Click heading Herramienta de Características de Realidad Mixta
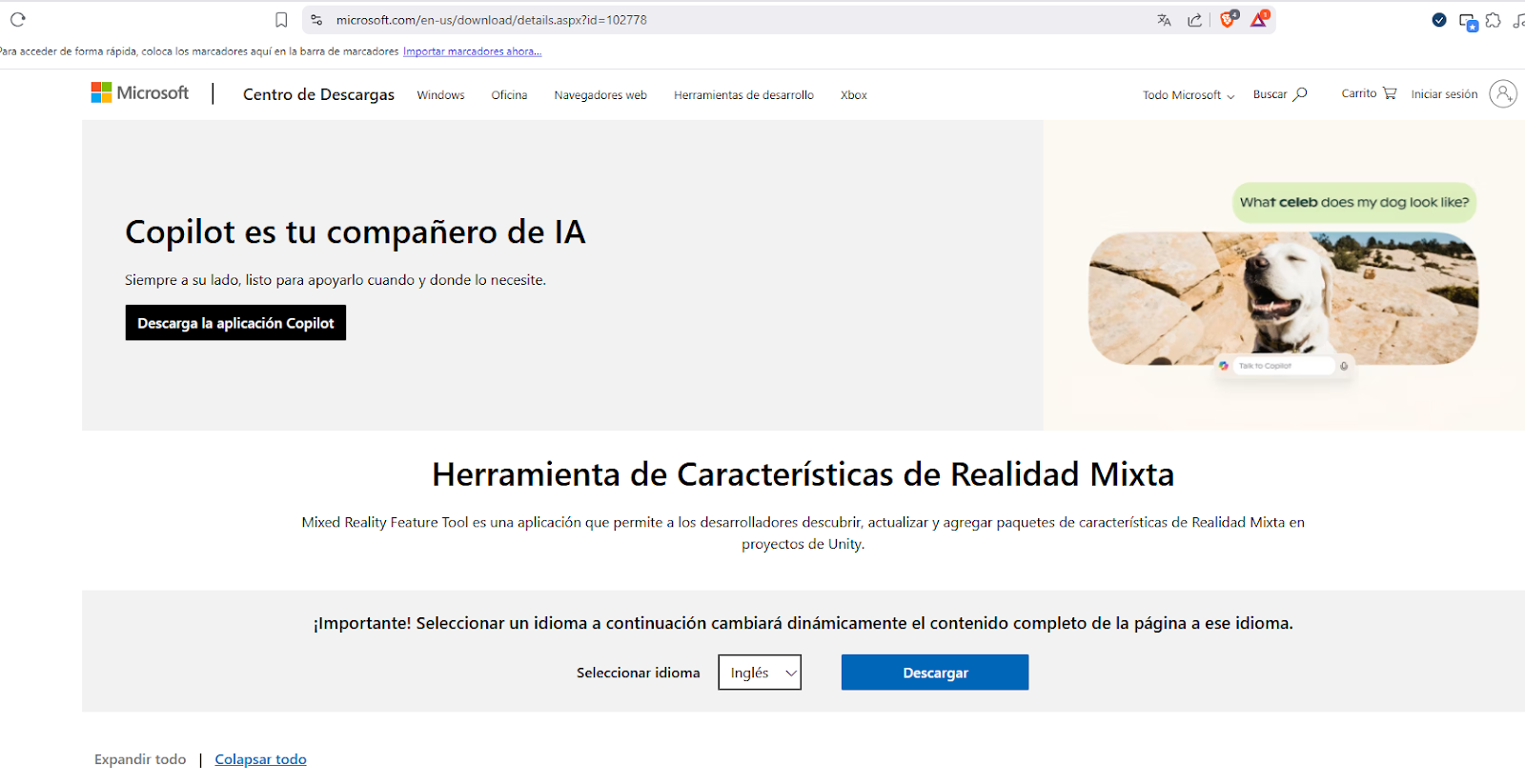 click(x=803, y=474)
